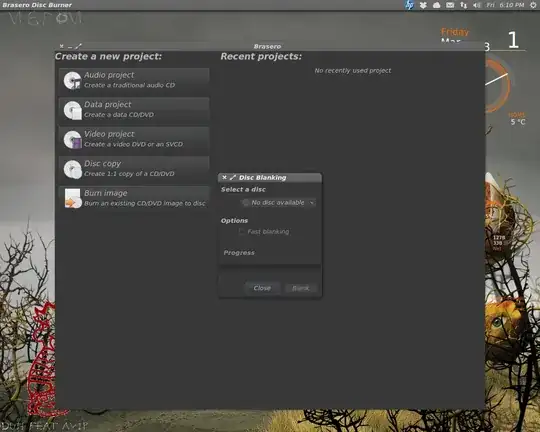Click the HP tray icon
The image size is (540, 432).
click(409, 5)
